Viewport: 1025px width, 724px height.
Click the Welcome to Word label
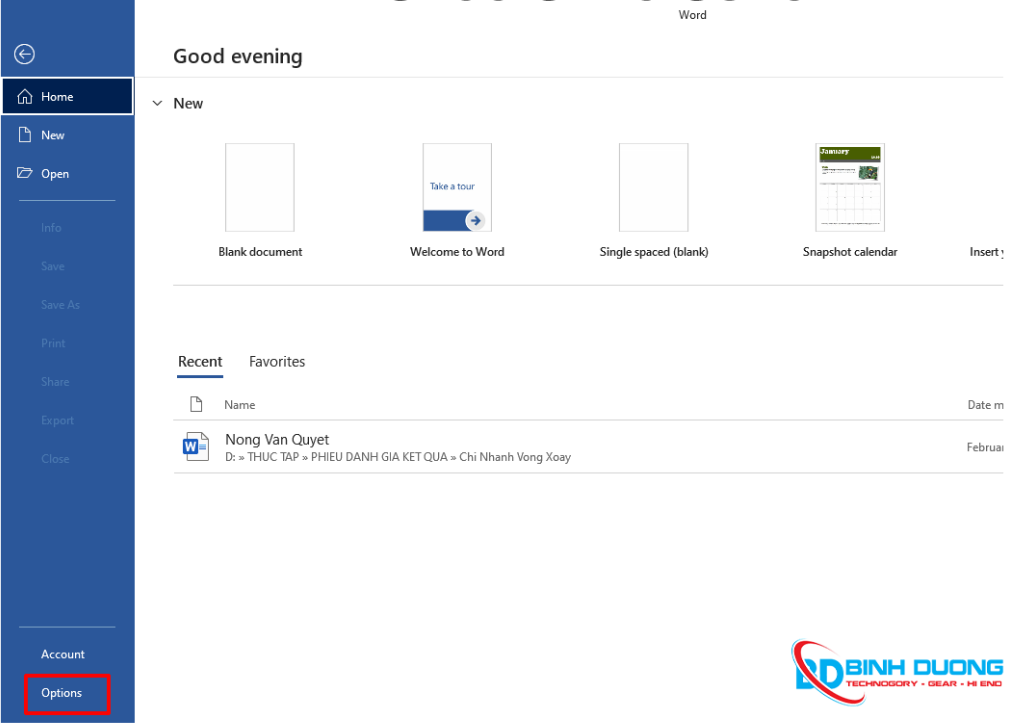457,252
